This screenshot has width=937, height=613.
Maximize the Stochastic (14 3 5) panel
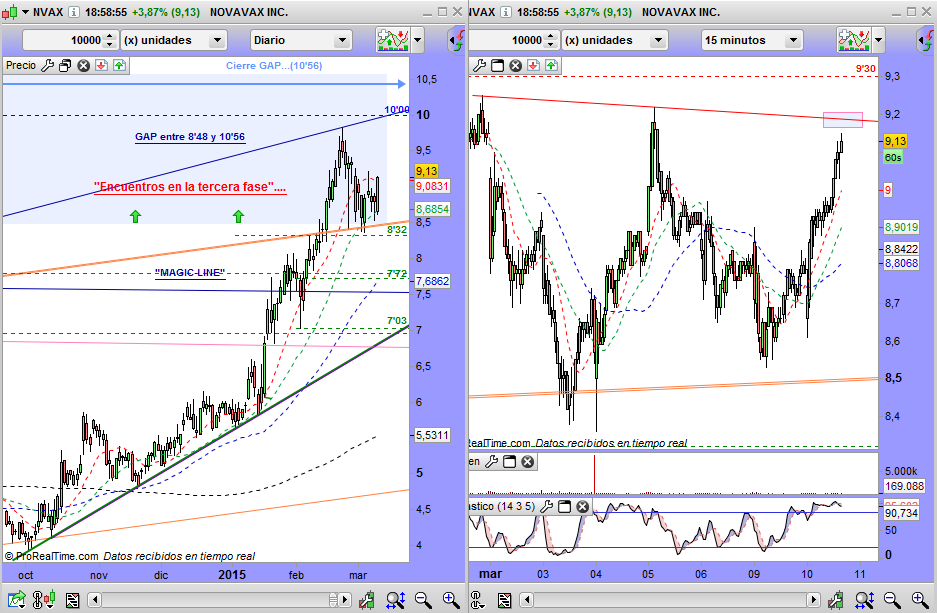point(564,507)
